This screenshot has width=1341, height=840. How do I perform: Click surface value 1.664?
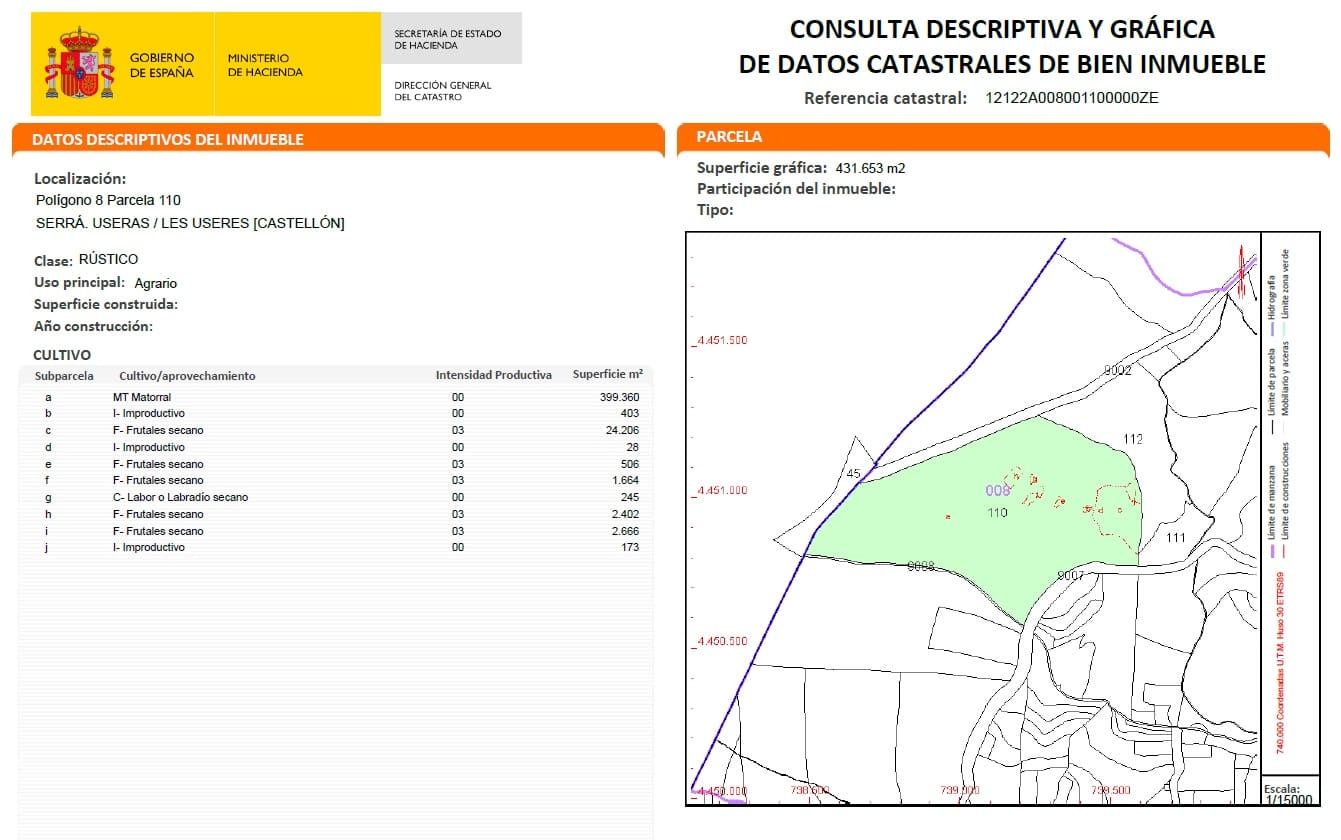pos(626,481)
